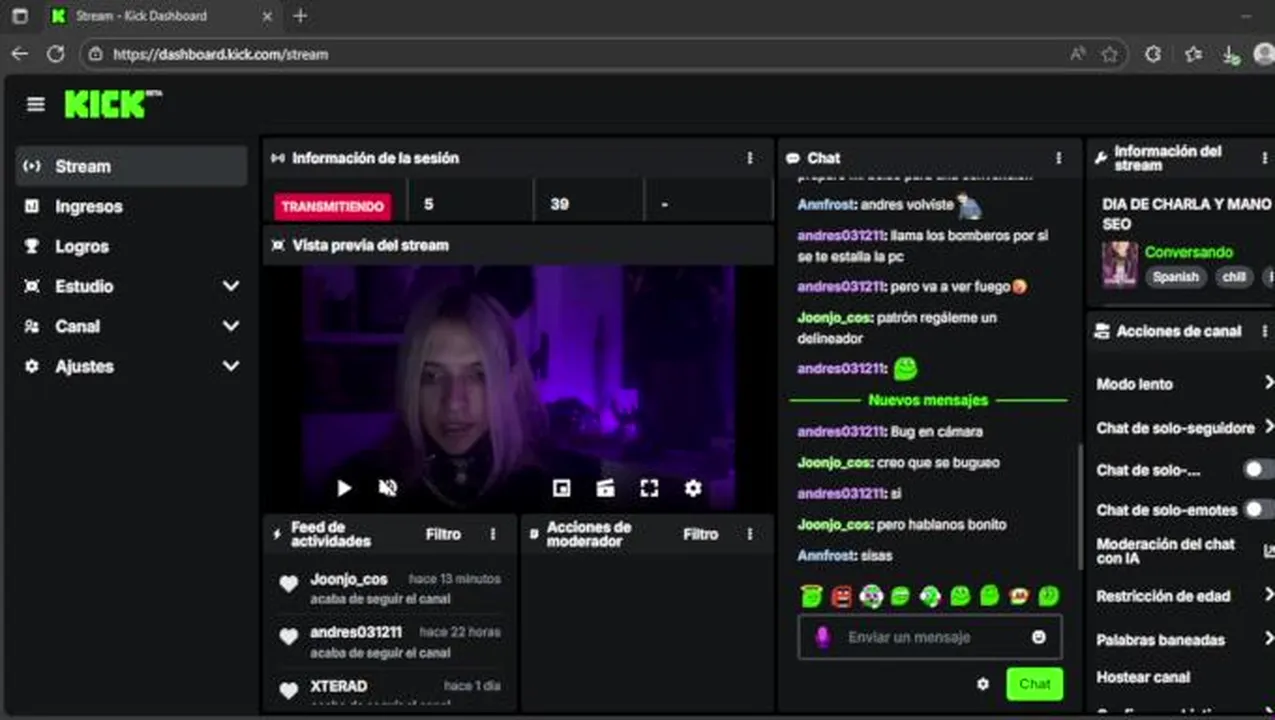Click the chat scrollbar
Viewport: 1275px width, 720px height.
(1080, 505)
